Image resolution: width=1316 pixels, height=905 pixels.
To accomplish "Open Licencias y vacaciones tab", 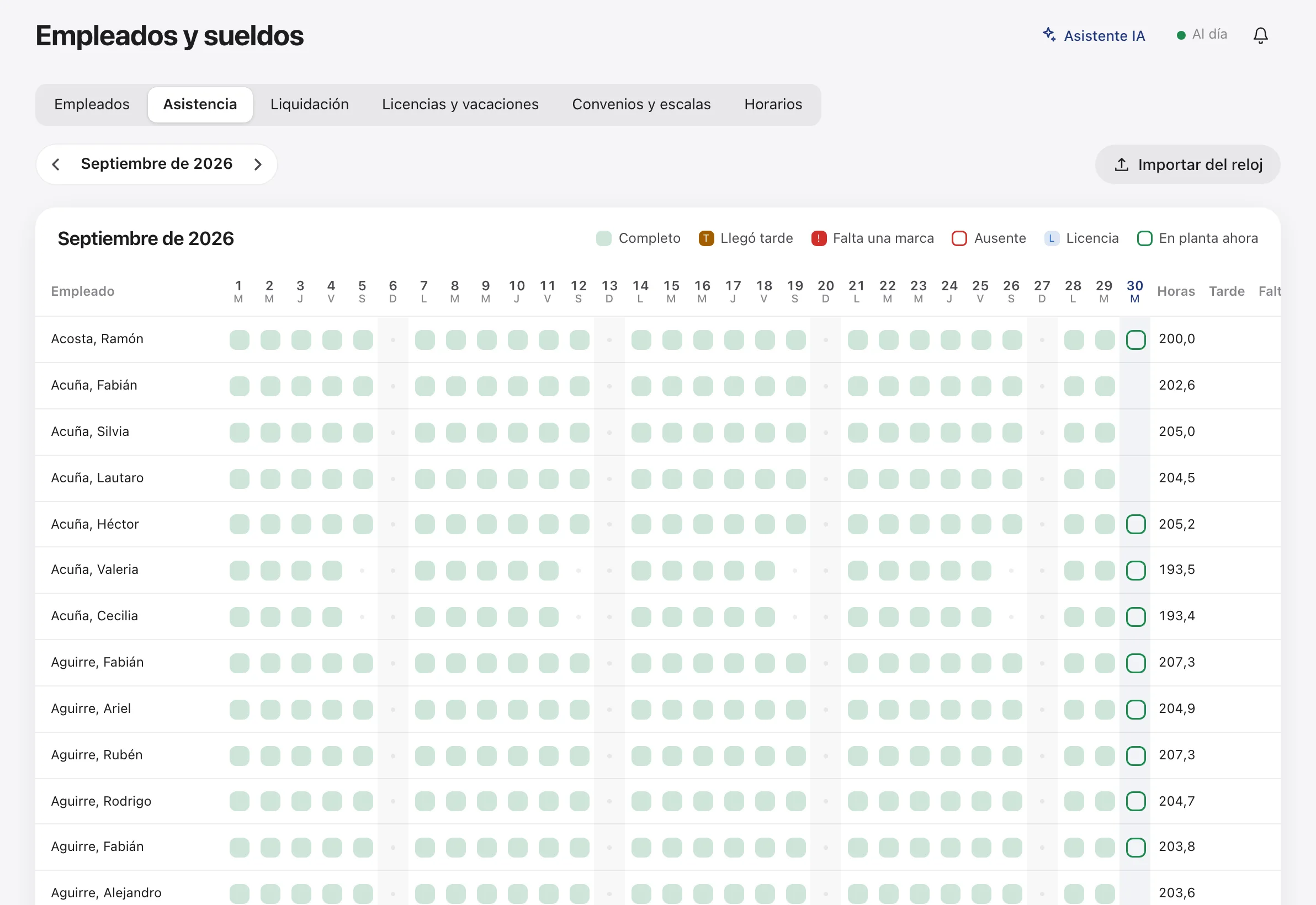I will 460,104.
